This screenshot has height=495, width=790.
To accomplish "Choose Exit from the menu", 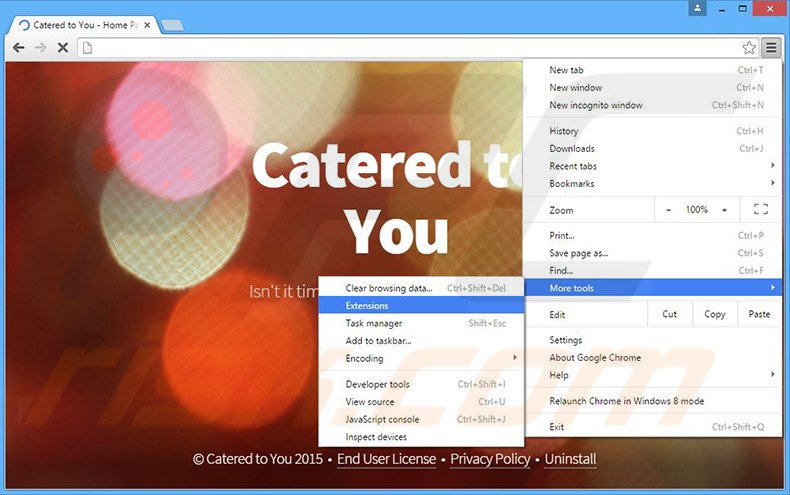I will 653,427.
